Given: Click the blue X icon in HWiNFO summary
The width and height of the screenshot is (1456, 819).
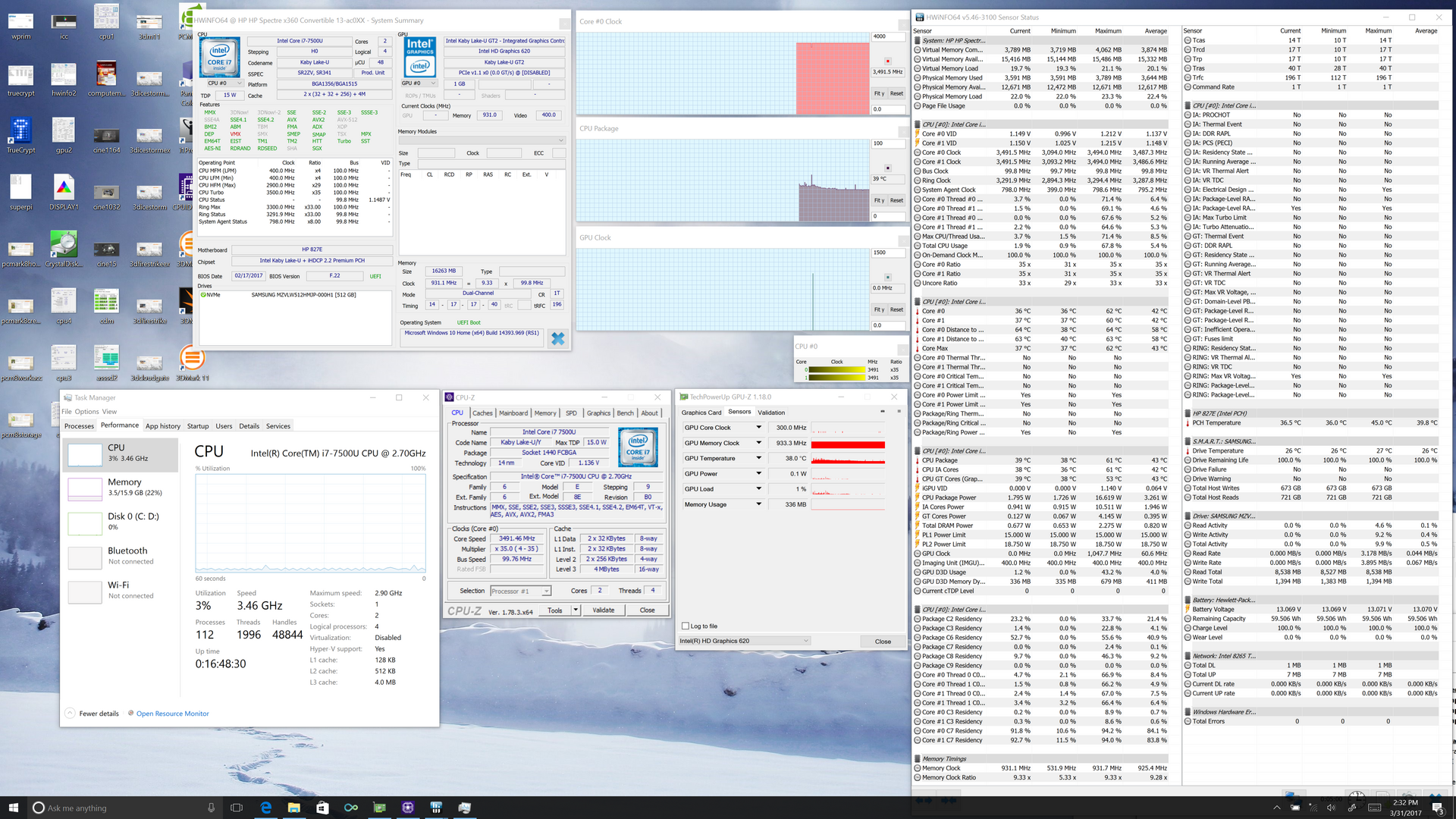Looking at the screenshot, I should coord(558,339).
